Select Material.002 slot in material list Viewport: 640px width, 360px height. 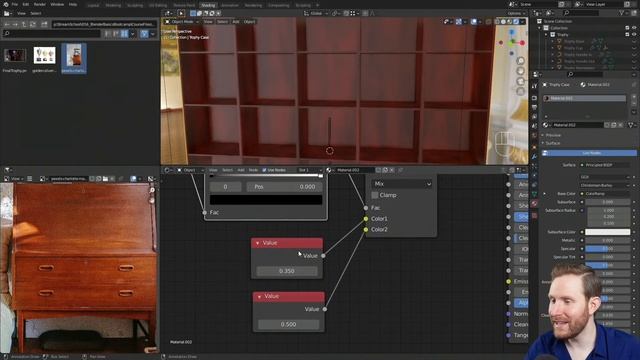point(584,98)
